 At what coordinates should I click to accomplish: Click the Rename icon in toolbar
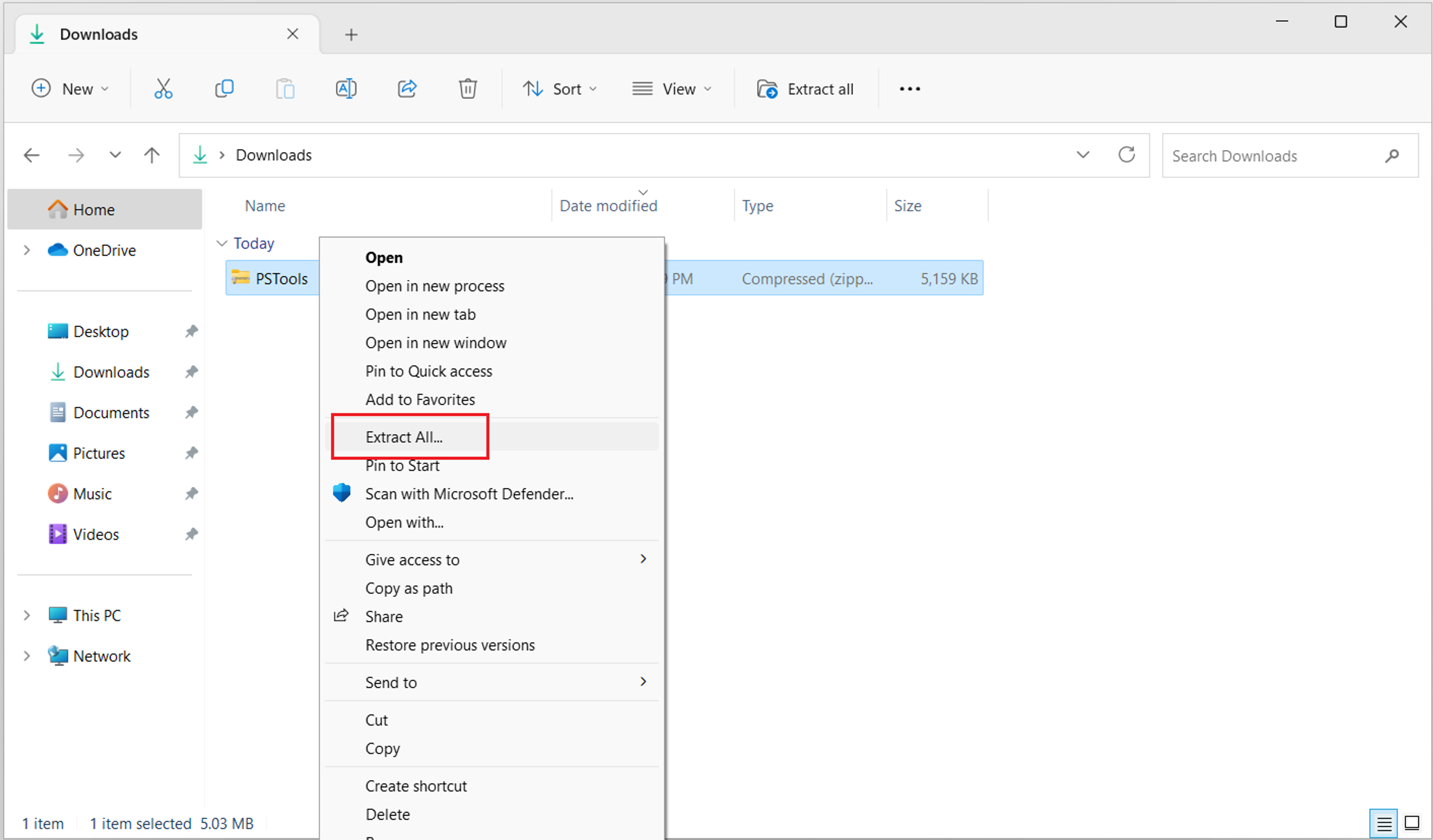click(346, 89)
